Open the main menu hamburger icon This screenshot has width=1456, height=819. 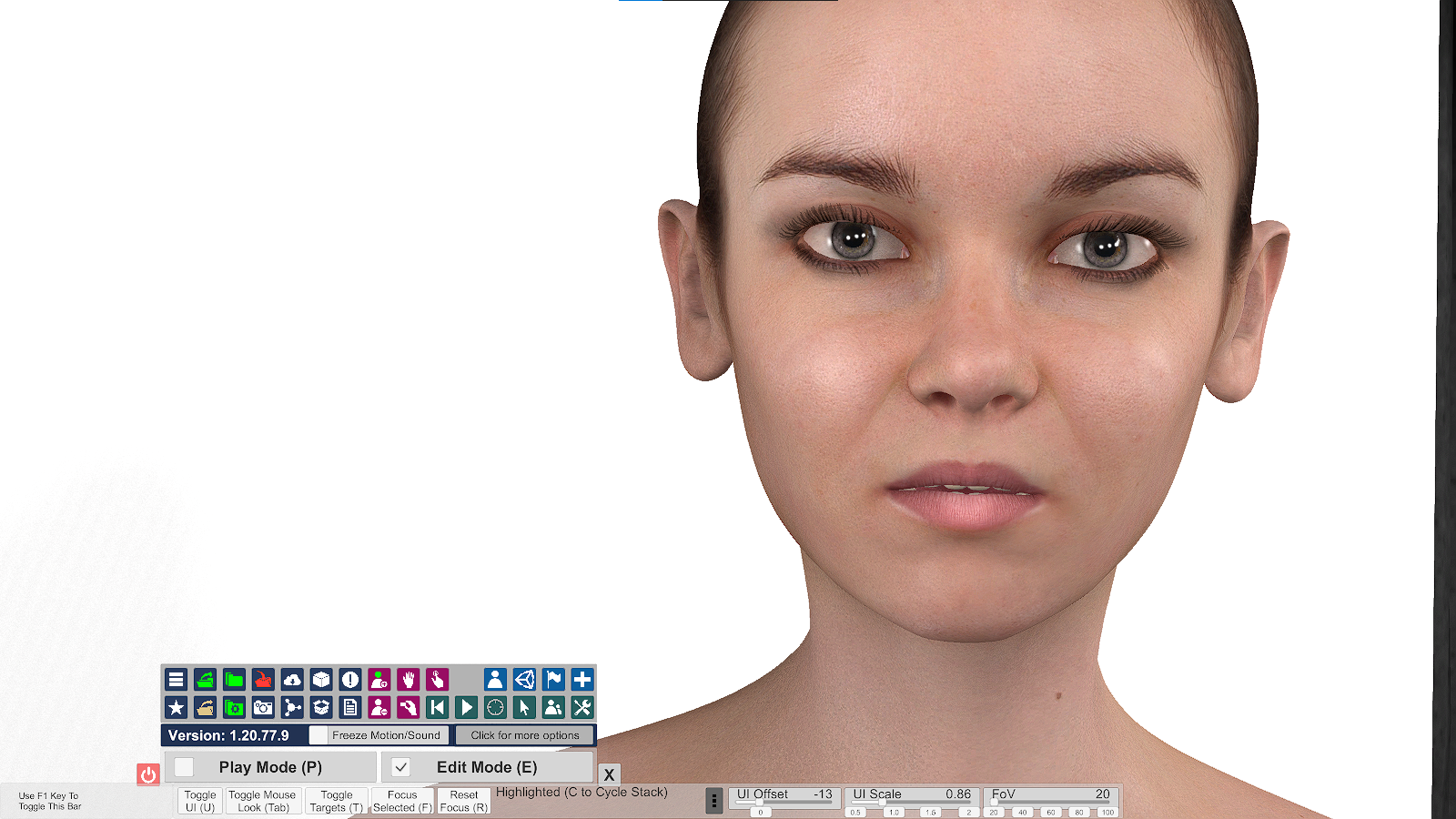[x=177, y=680]
